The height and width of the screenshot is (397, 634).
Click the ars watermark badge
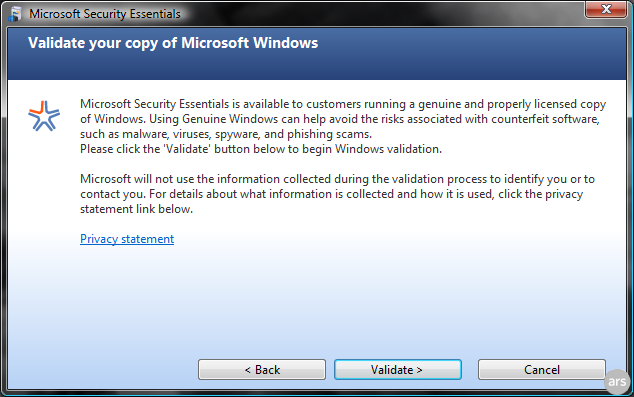[x=617, y=381]
